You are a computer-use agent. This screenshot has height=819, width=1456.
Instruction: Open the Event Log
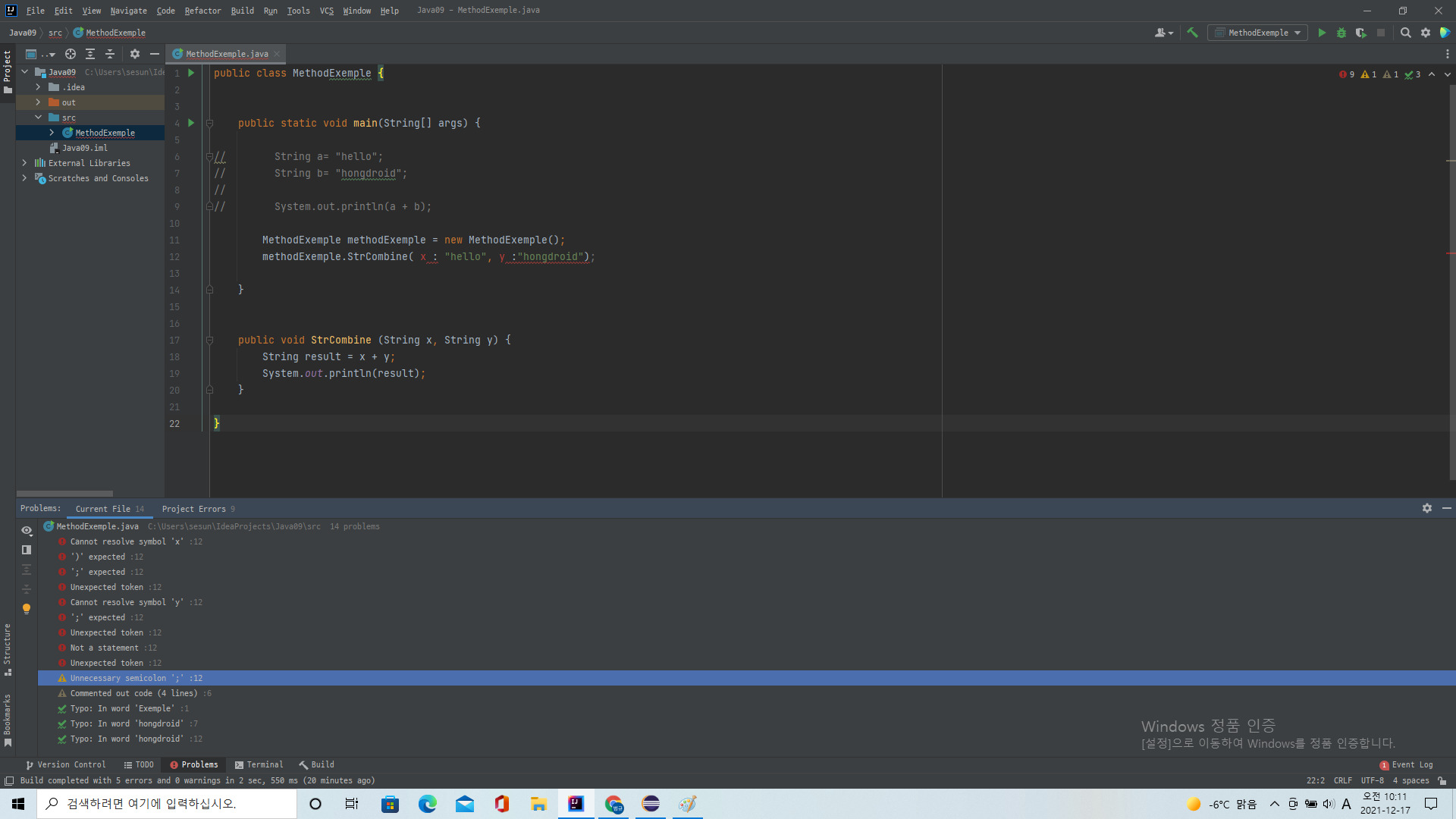(x=1407, y=764)
